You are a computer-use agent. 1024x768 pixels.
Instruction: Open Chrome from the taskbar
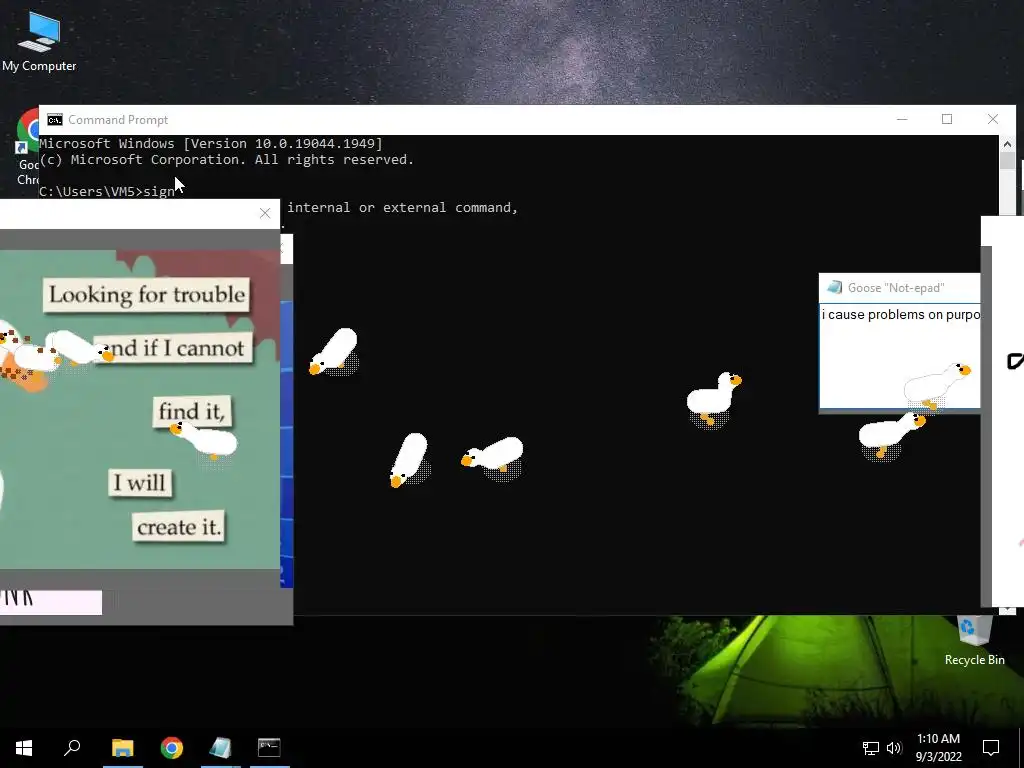coord(172,748)
